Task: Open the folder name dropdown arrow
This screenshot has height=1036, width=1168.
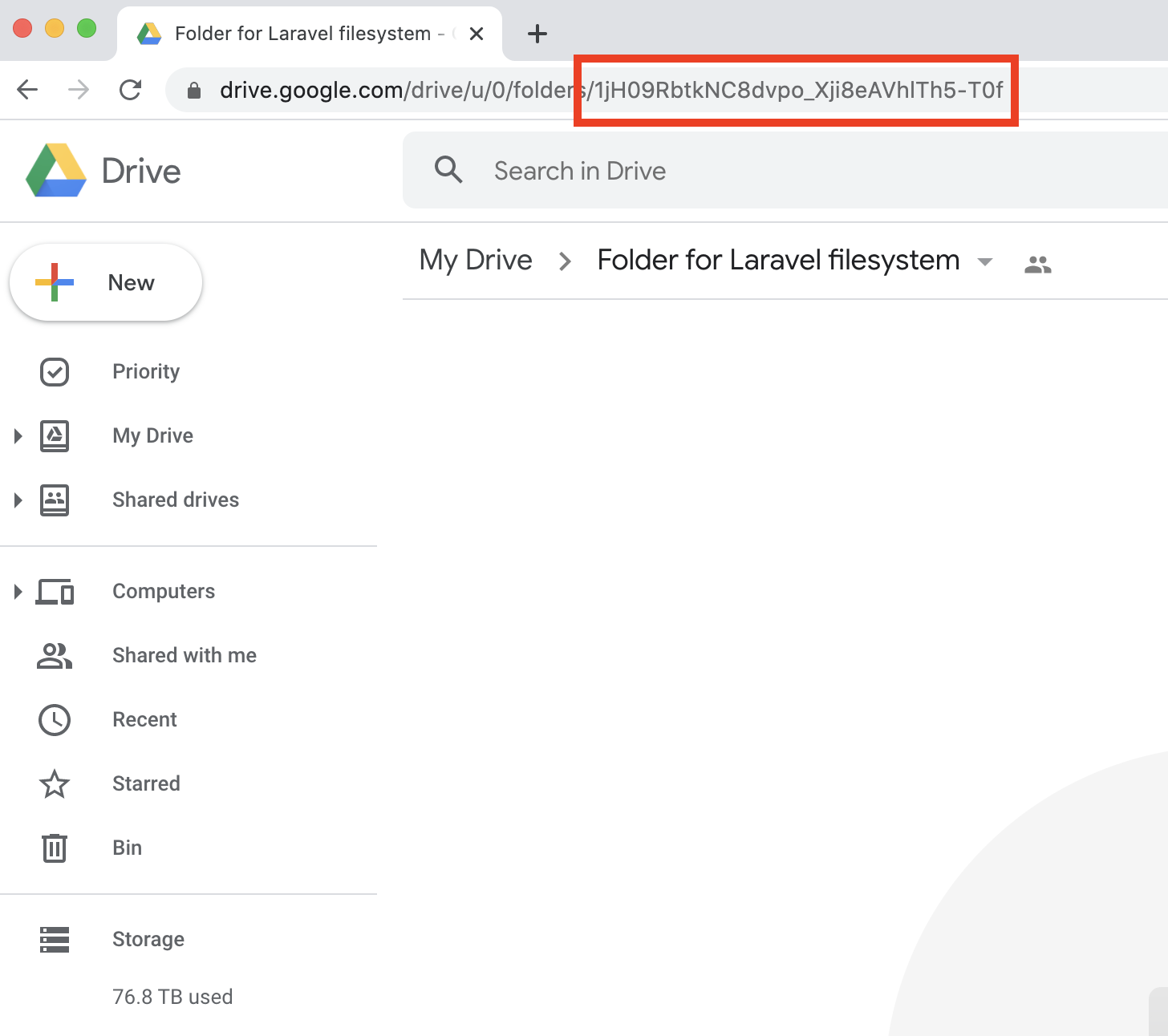Action: 985,262
